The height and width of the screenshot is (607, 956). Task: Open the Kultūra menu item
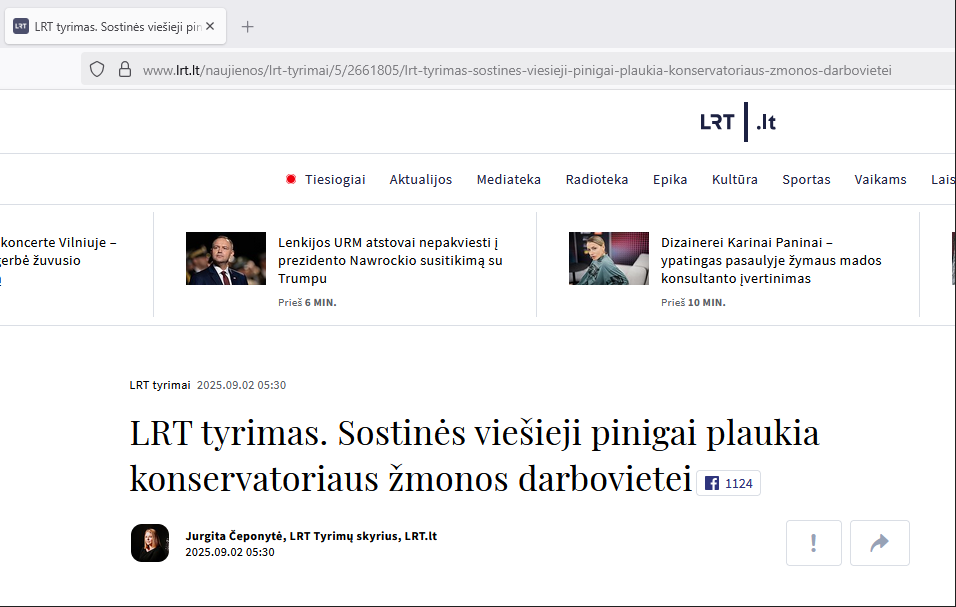735,180
